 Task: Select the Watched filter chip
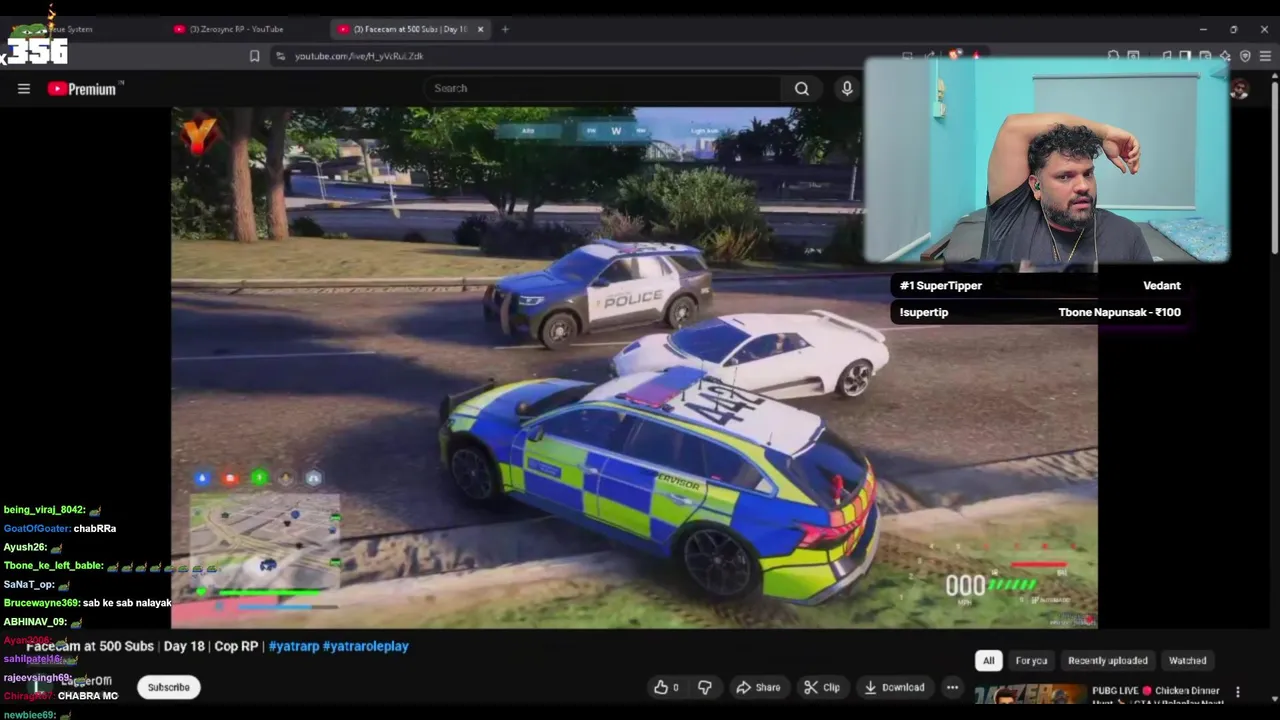pos(1187,660)
